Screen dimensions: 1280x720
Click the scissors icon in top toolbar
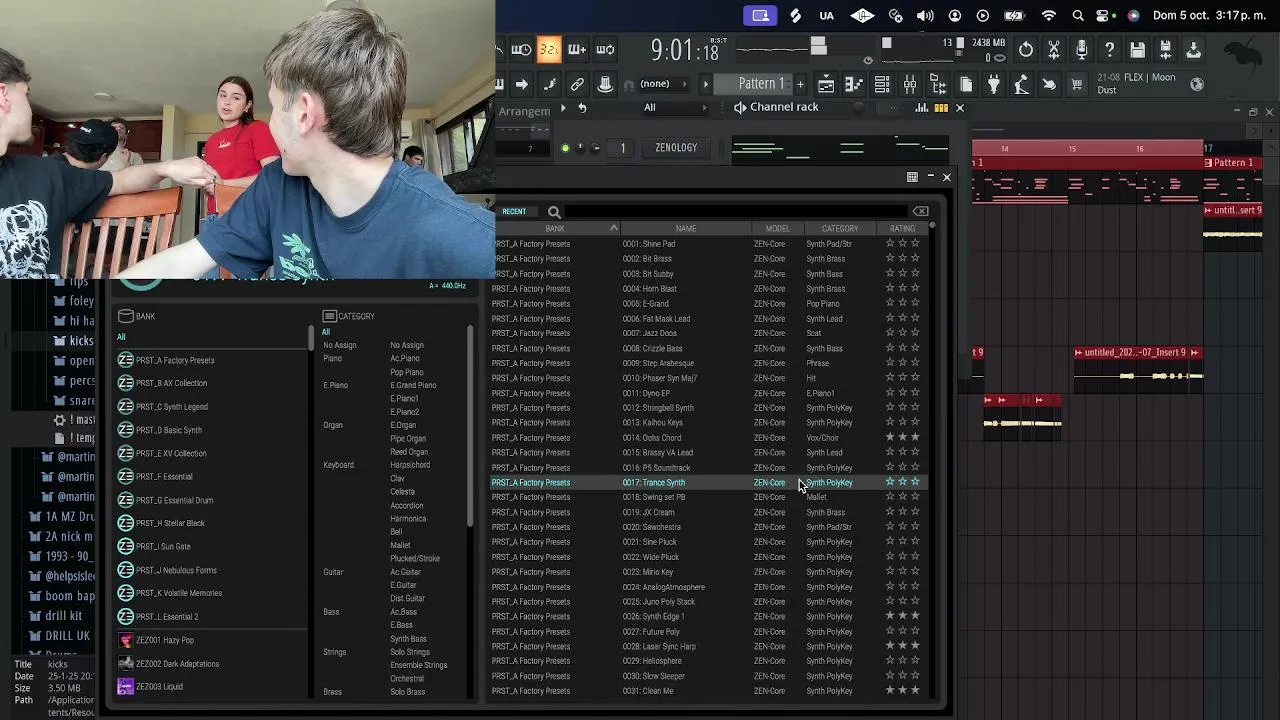click(1054, 49)
